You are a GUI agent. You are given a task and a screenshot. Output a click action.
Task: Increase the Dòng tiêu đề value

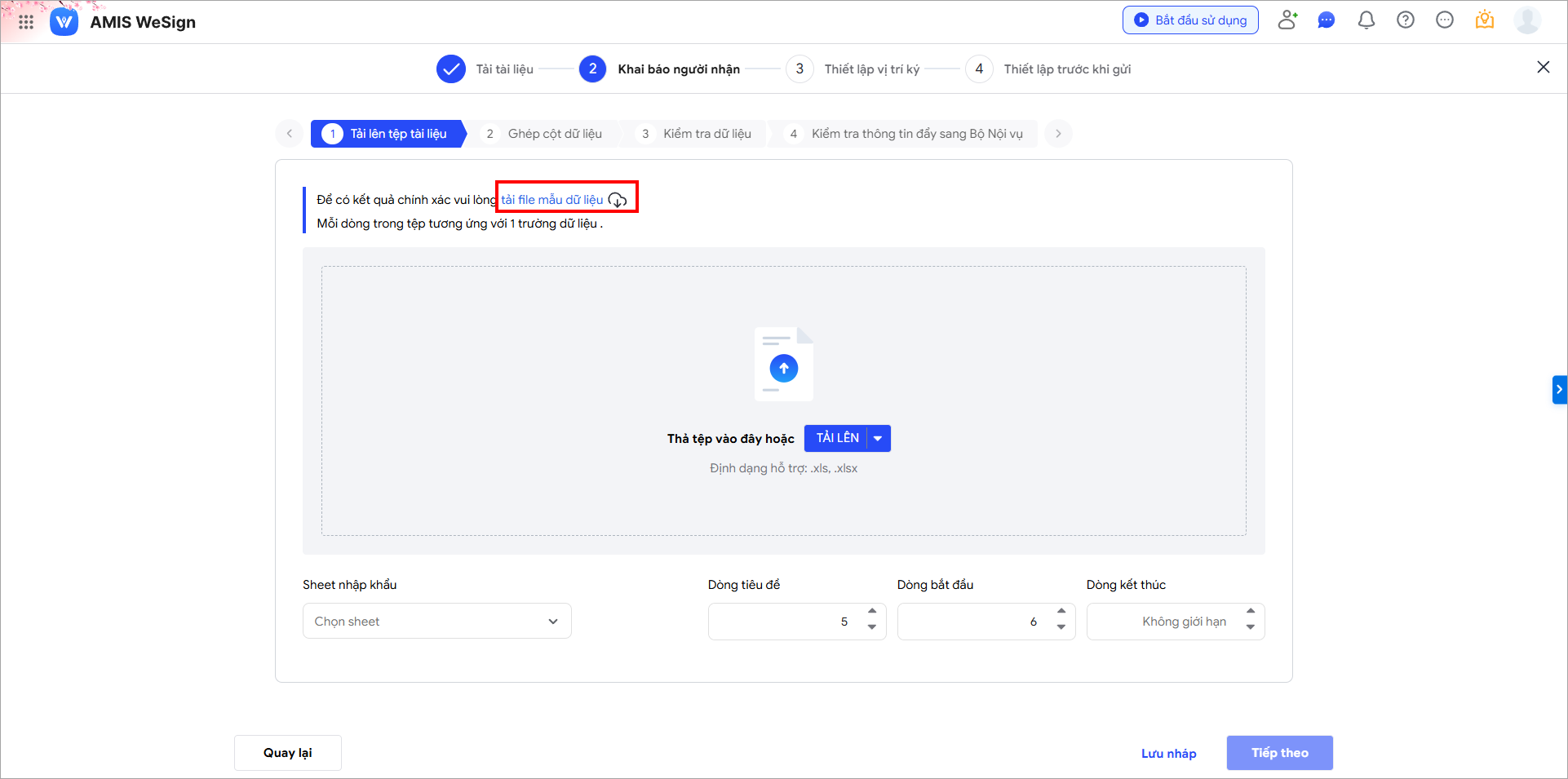(872, 611)
